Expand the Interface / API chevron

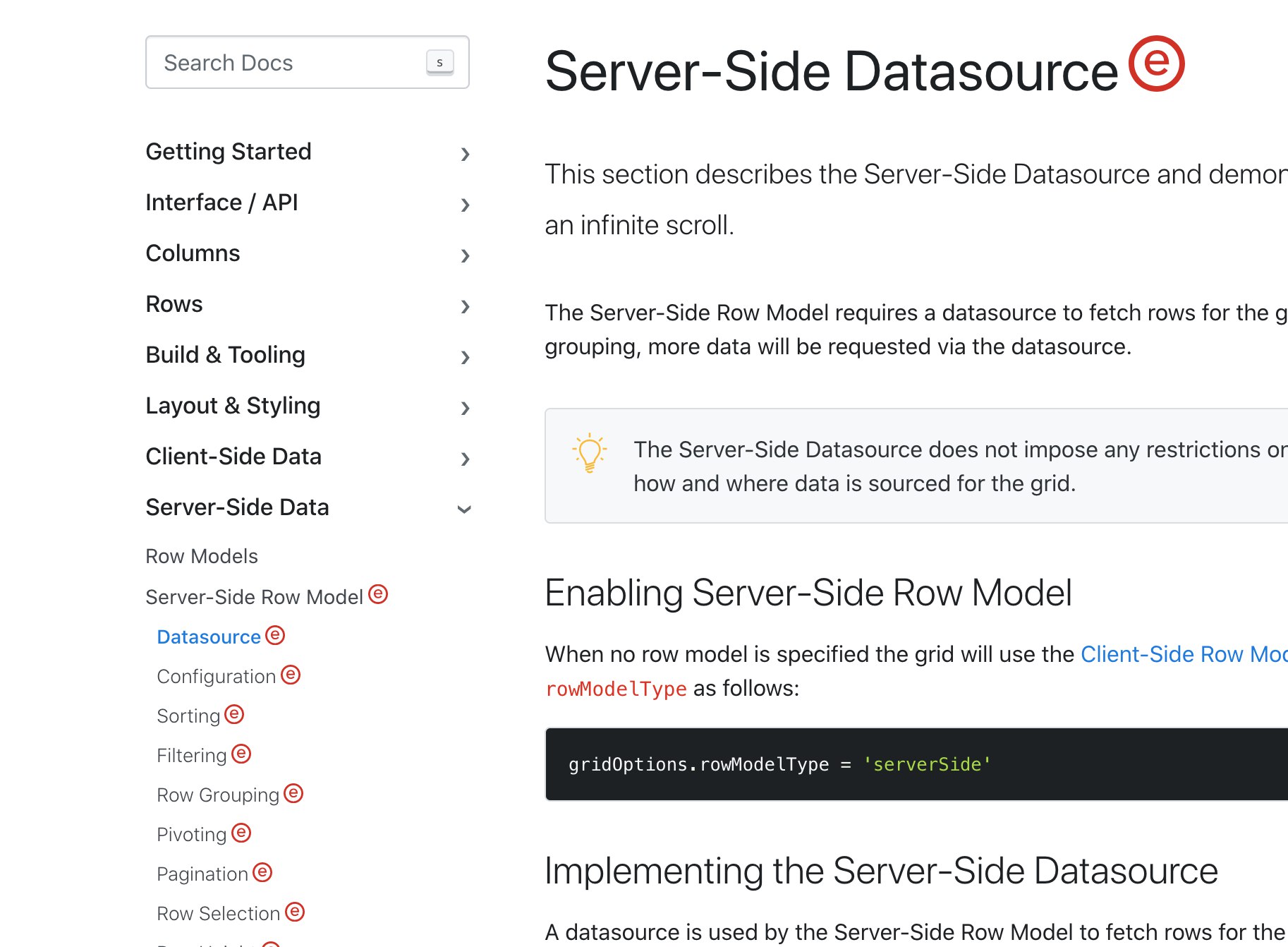(x=465, y=204)
